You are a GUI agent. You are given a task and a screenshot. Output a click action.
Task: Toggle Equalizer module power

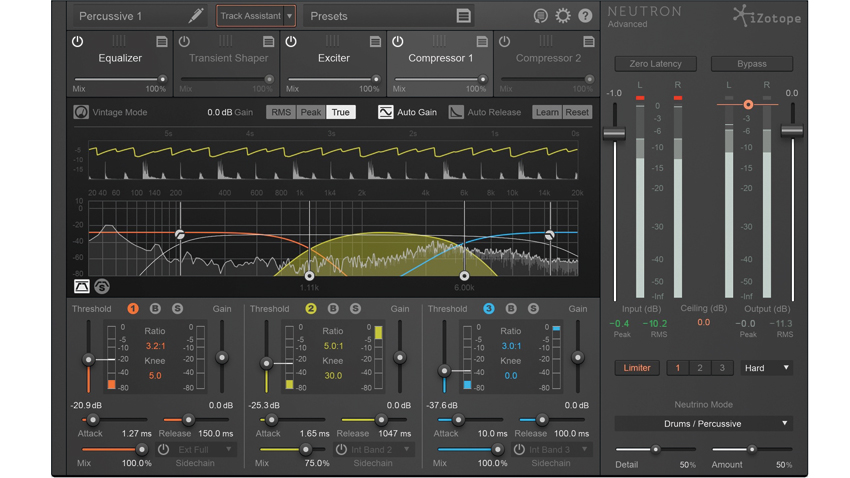(78, 42)
